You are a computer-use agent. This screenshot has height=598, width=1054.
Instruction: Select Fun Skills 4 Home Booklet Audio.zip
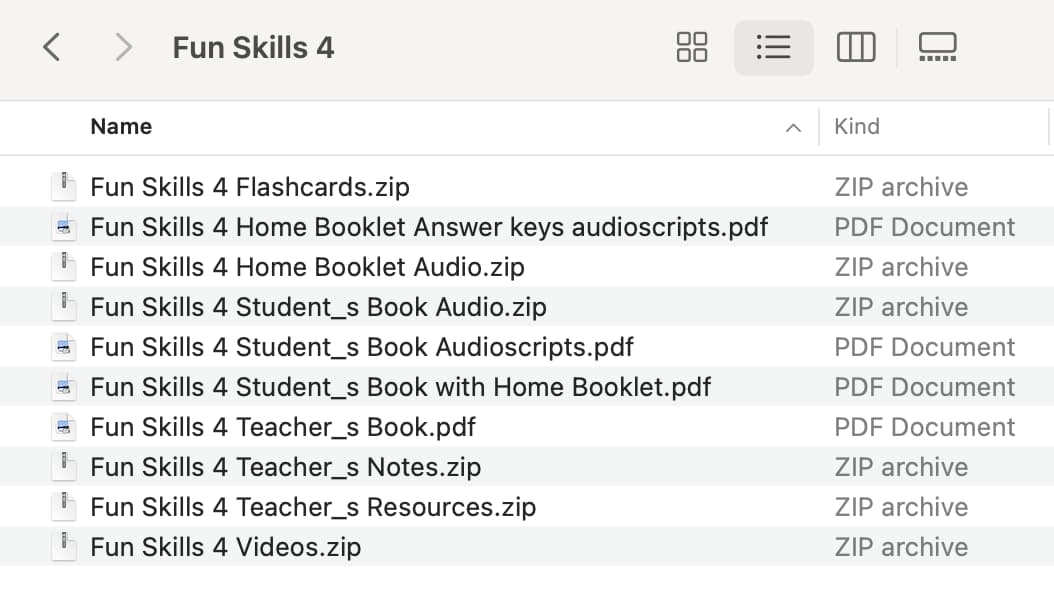tap(307, 267)
